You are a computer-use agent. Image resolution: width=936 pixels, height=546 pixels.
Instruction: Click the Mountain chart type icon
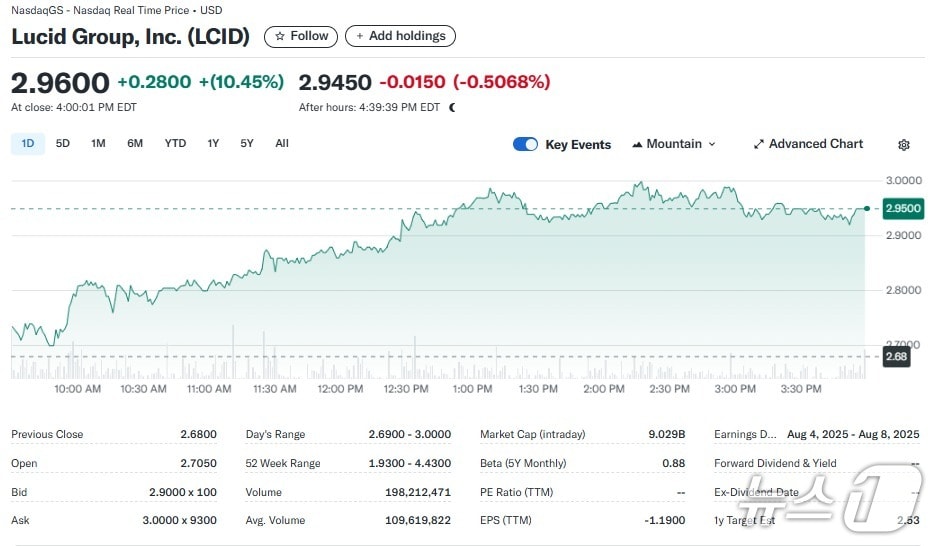pyautogui.click(x=637, y=144)
